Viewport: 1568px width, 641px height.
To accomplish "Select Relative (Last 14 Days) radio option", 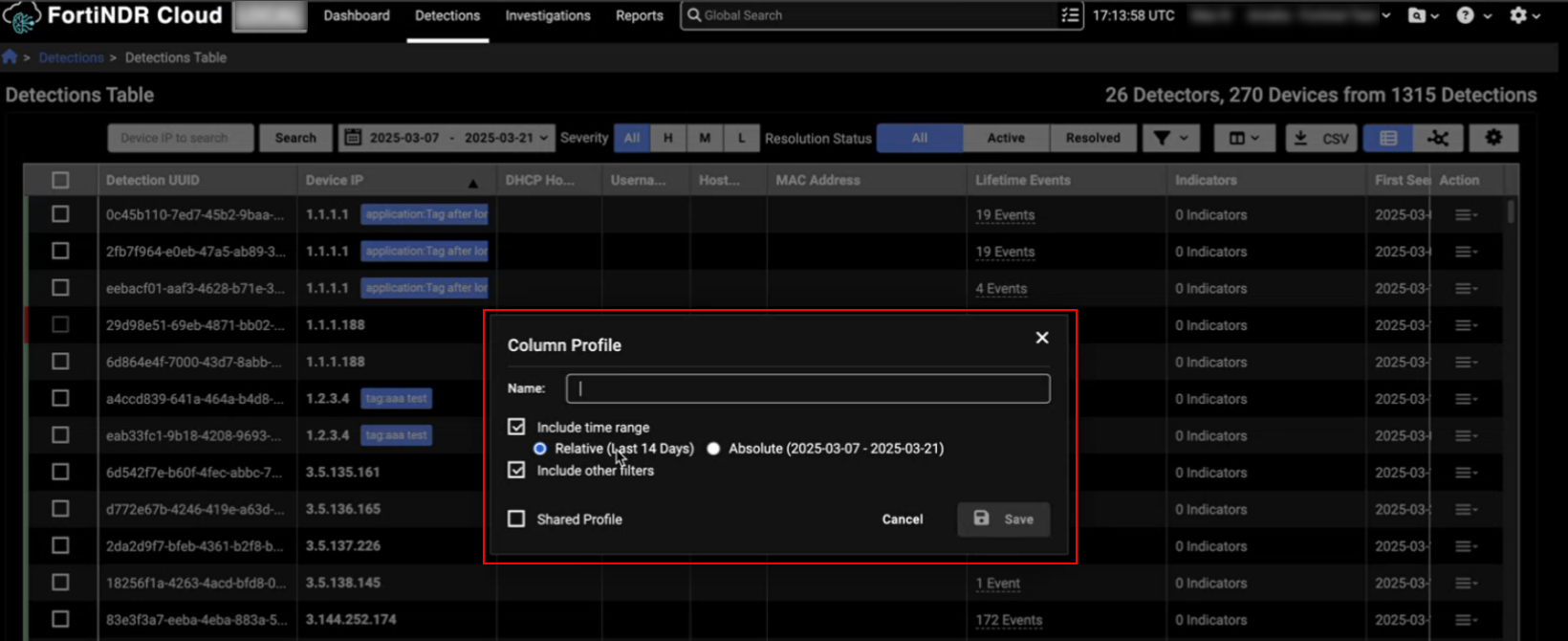I will [x=540, y=449].
